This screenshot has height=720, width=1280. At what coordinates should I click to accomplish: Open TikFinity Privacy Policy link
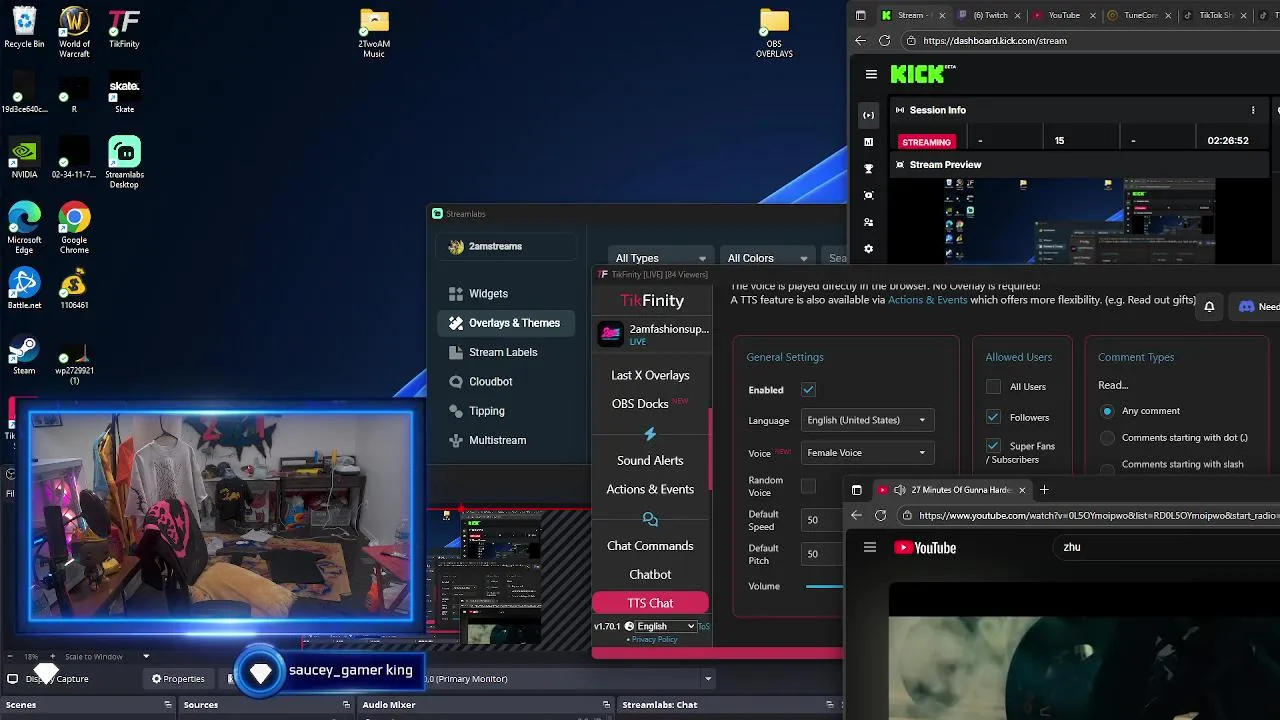click(654, 639)
